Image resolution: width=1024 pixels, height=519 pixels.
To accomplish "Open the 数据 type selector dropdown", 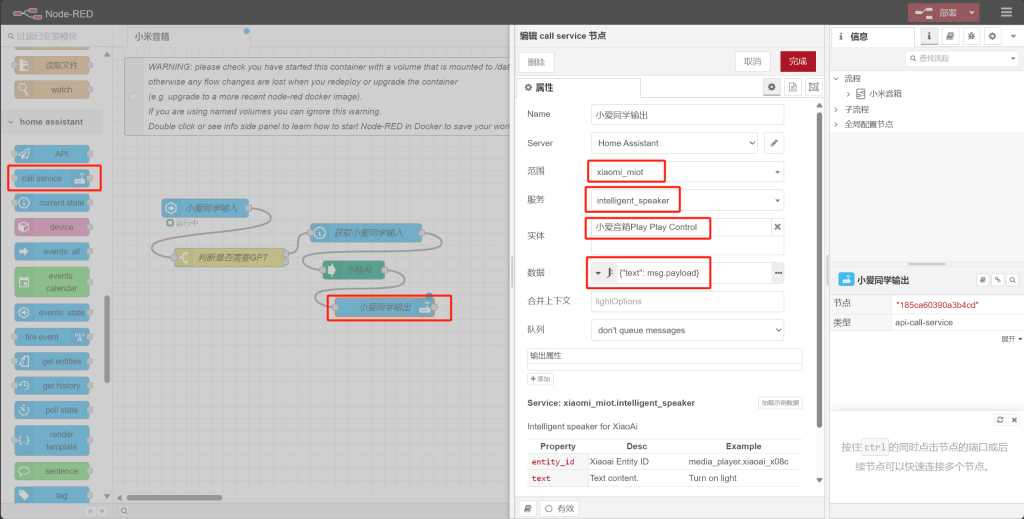I will [x=604, y=273].
